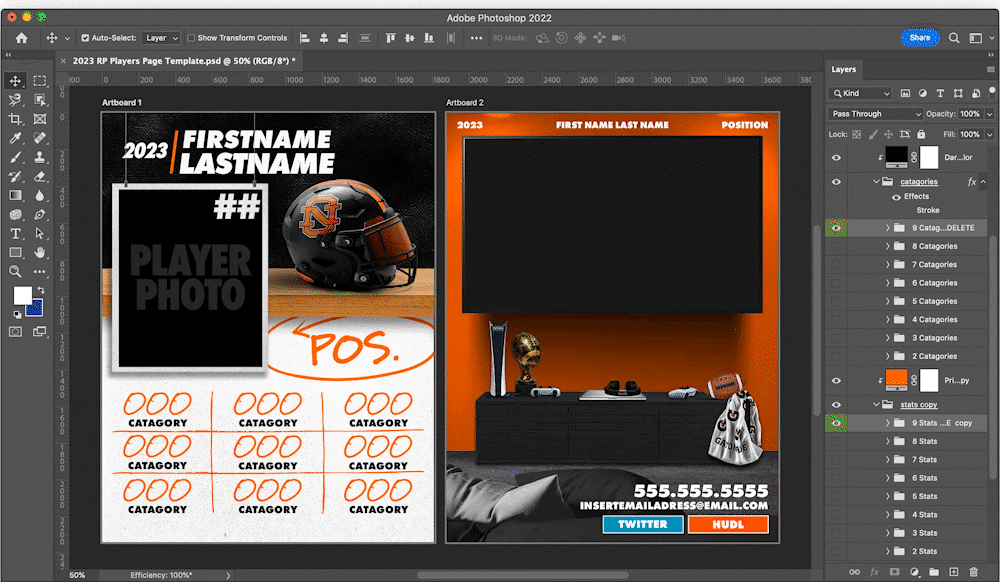Select the Brush tool
Image resolution: width=1000 pixels, height=582 pixels.
pyautogui.click(x=15, y=157)
